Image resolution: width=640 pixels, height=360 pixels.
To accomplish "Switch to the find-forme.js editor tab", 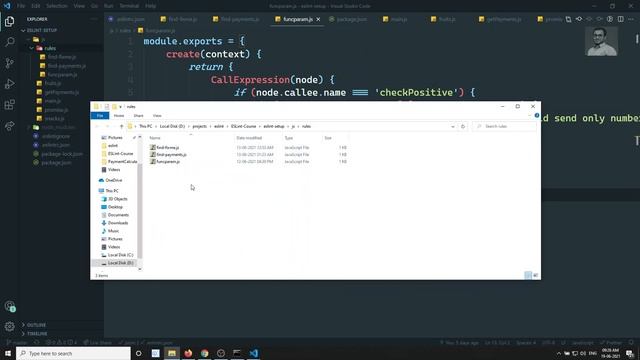I will pyautogui.click(x=179, y=19).
